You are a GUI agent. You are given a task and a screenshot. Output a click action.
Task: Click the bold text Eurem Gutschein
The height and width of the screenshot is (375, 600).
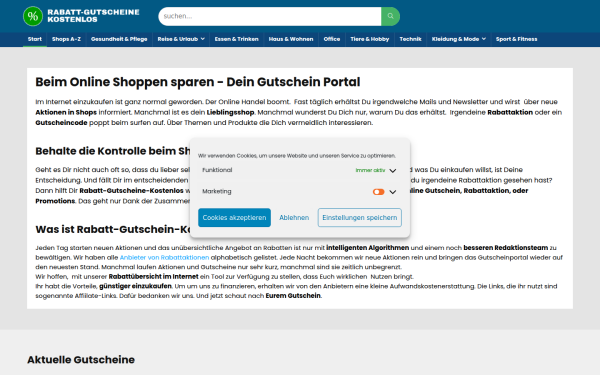293,296
